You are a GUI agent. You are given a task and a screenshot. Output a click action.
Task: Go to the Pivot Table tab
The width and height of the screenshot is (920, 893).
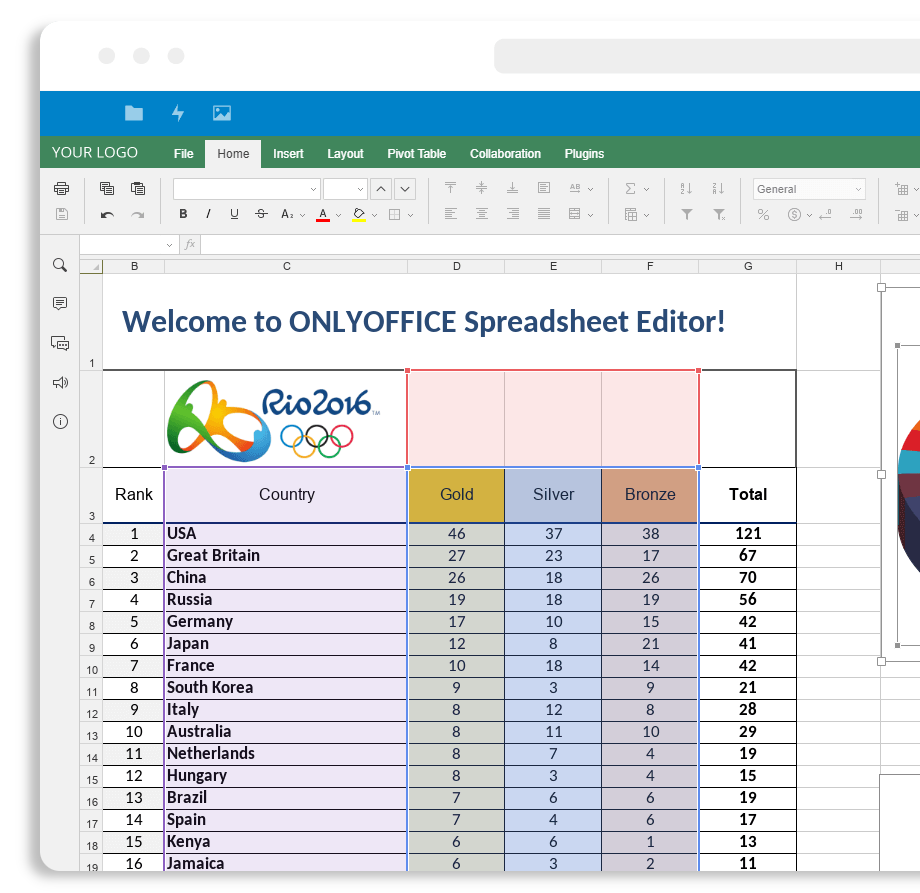click(x=417, y=154)
